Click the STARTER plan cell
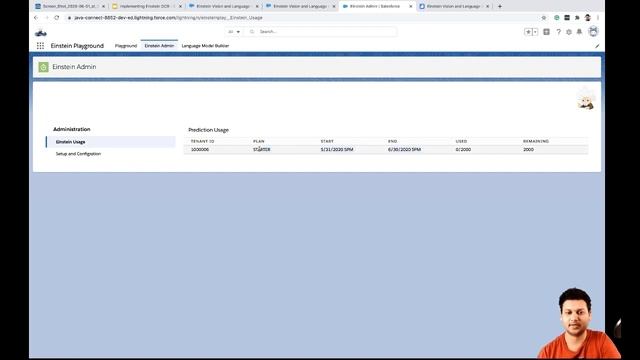Image resolution: width=640 pixels, height=360 pixels. click(262, 150)
